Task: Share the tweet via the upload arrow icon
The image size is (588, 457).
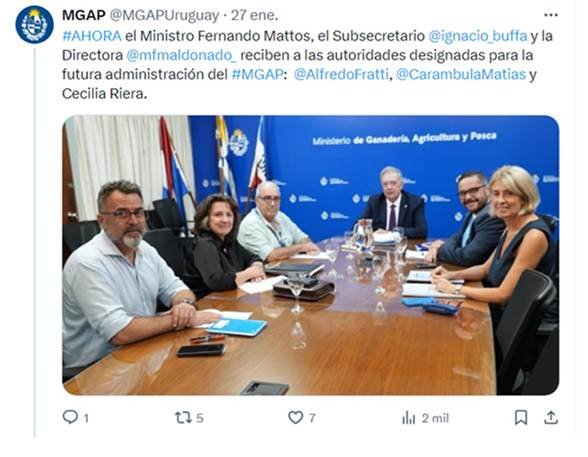Action: tap(551, 417)
